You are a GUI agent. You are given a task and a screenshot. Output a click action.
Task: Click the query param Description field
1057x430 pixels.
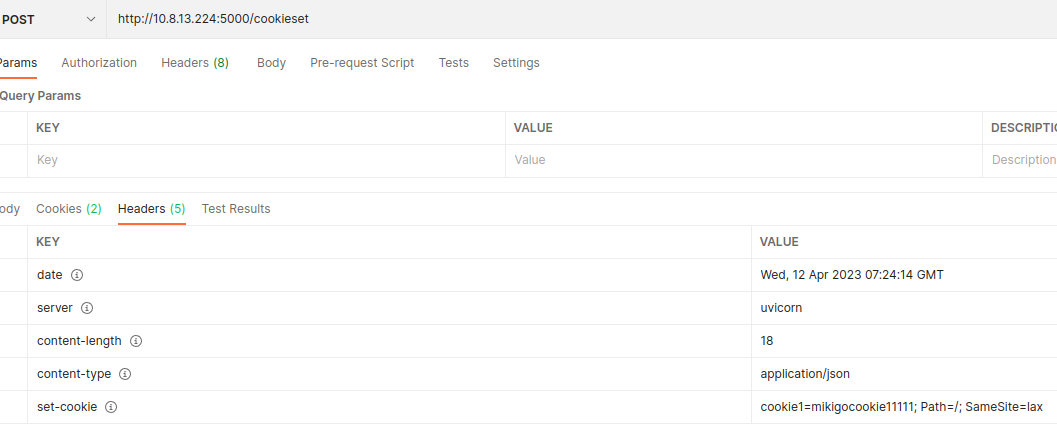point(1022,160)
